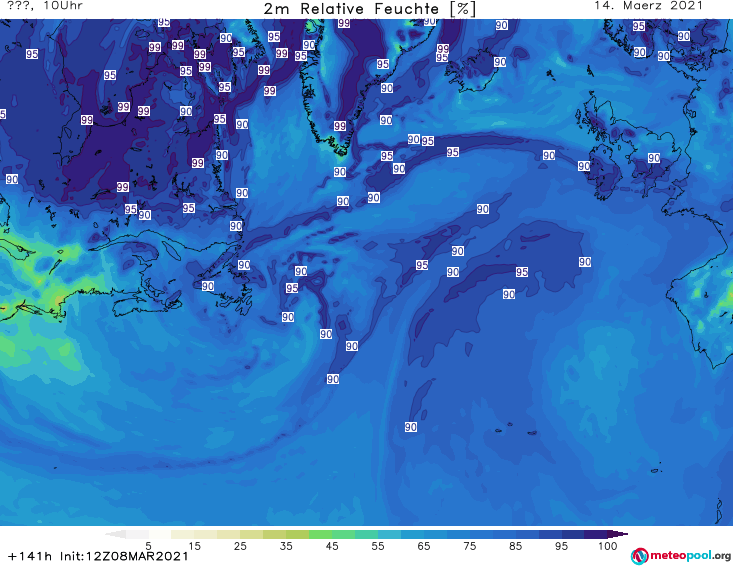The width and height of the screenshot is (733, 566).
Task: Click the '???, 10Uhr' time label
Action: click(x=45, y=6)
